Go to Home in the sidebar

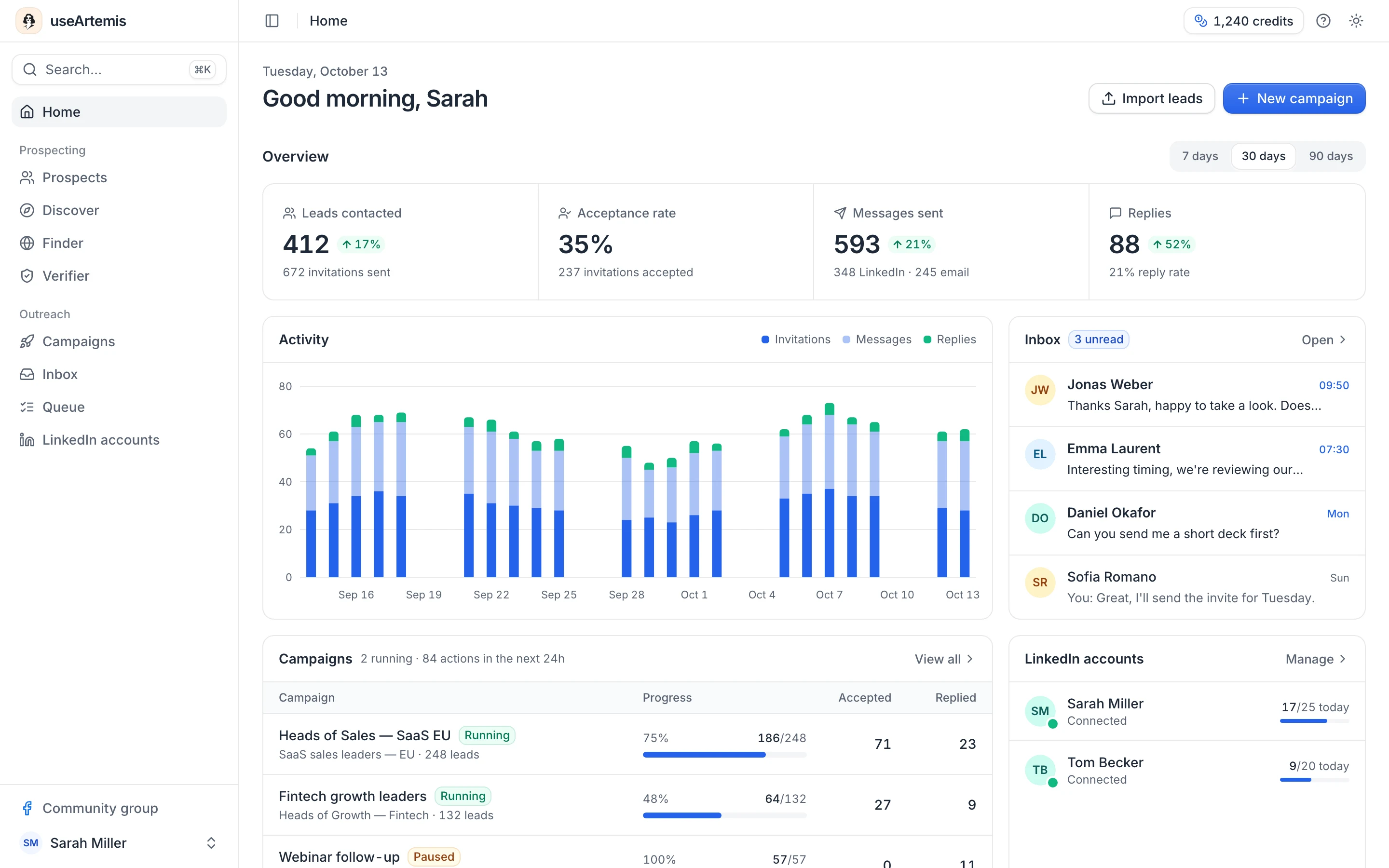point(119,112)
